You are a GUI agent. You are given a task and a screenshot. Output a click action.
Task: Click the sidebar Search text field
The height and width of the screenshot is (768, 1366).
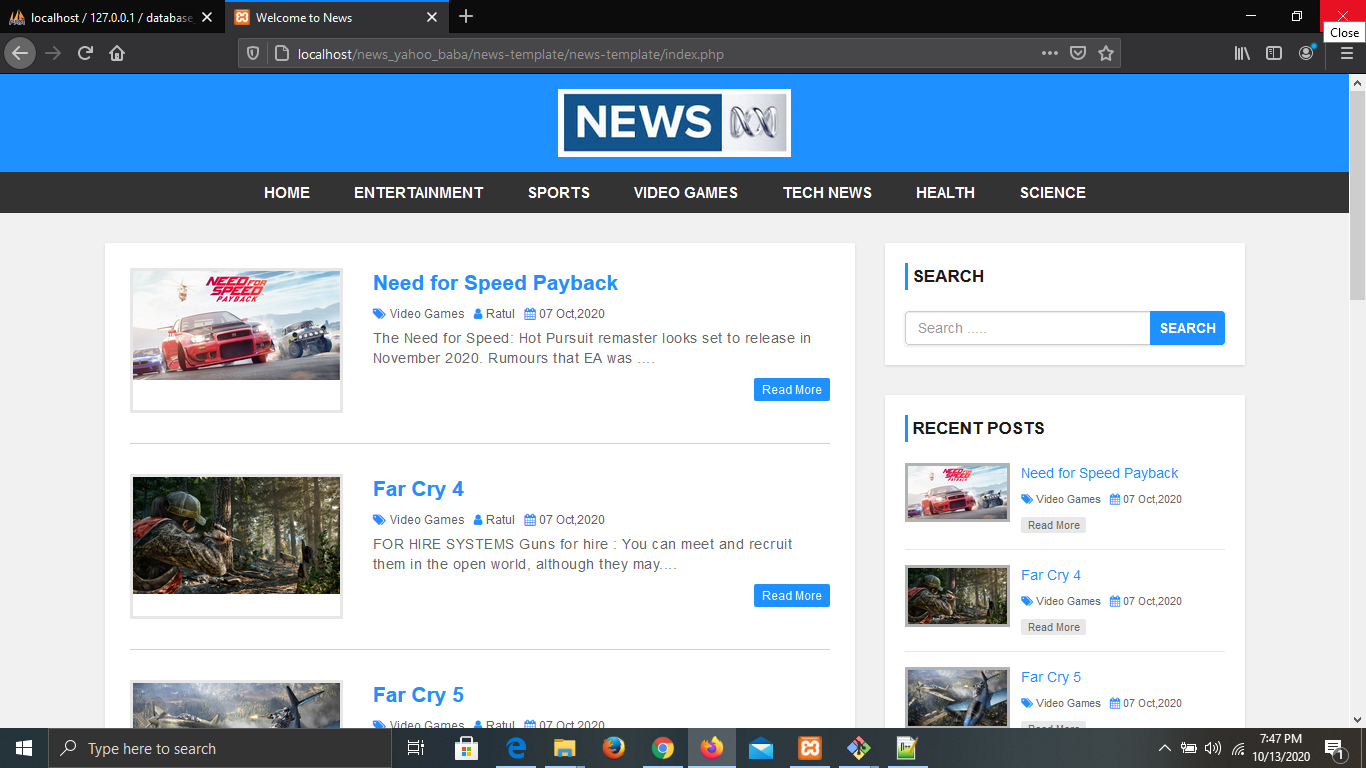pyautogui.click(x=1028, y=328)
